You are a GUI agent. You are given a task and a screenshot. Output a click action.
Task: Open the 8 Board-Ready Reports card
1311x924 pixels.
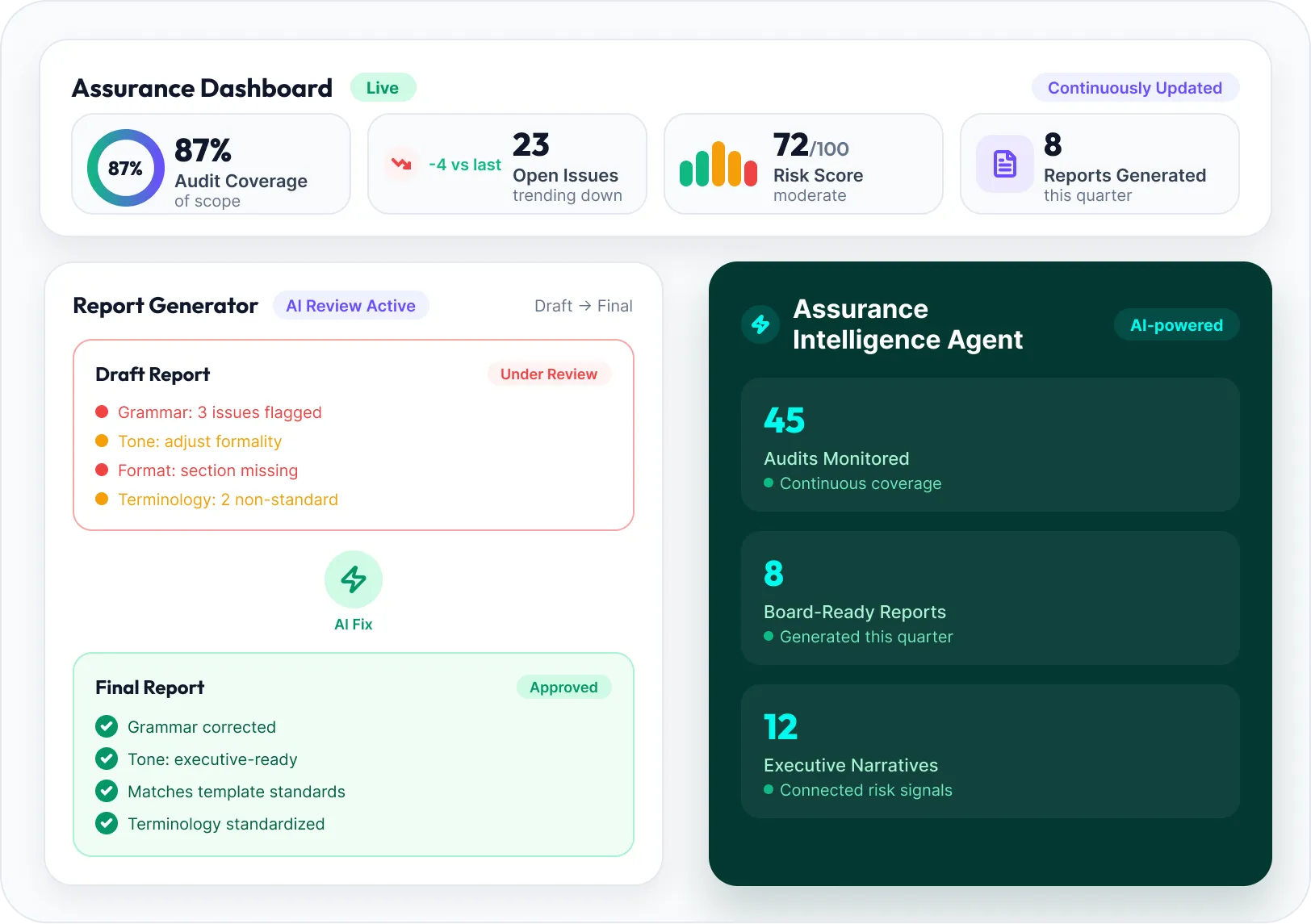coord(991,598)
